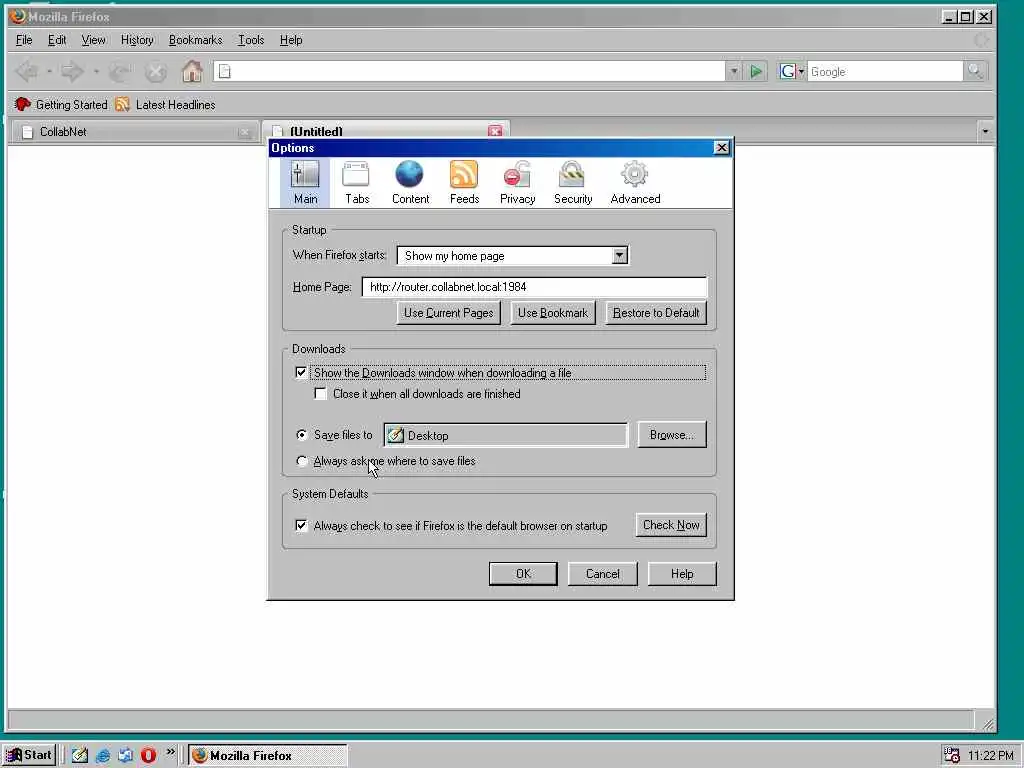Open the Help menu

point(291,40)
